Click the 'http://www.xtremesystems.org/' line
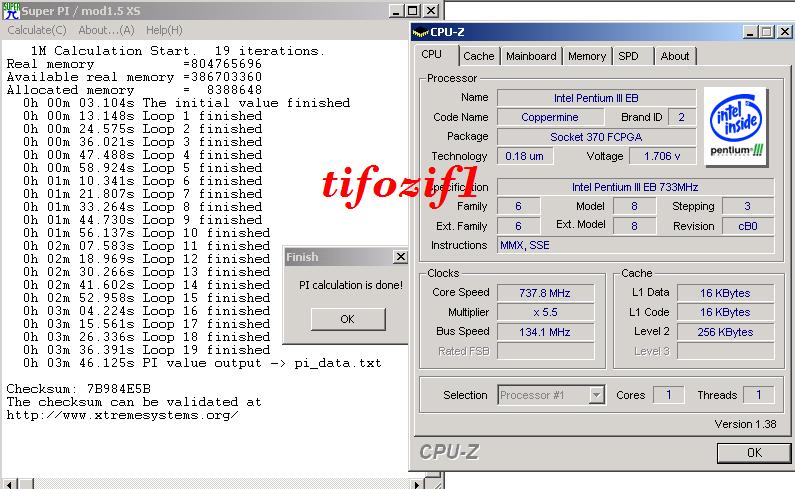The height and width of the screenshot is (489, 795). pyautogui.click(x=122, y=415)
